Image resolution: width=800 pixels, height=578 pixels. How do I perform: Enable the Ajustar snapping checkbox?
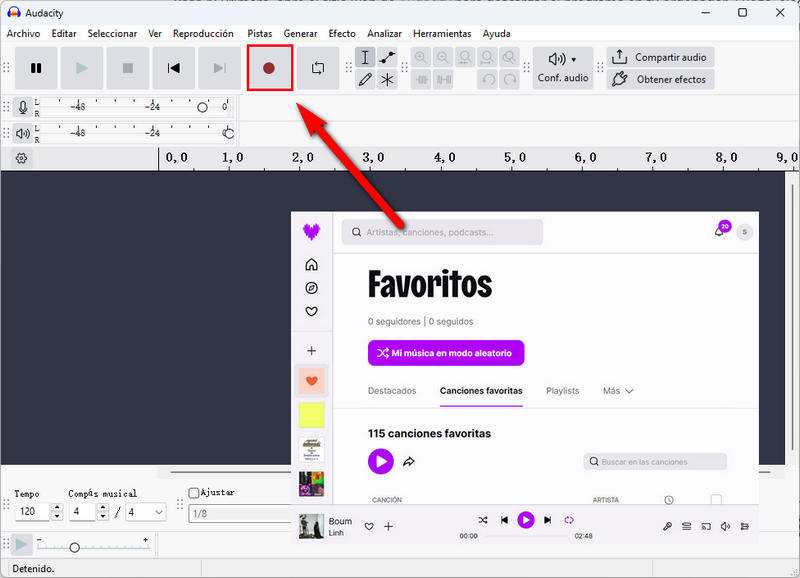(x=194, y=493)
